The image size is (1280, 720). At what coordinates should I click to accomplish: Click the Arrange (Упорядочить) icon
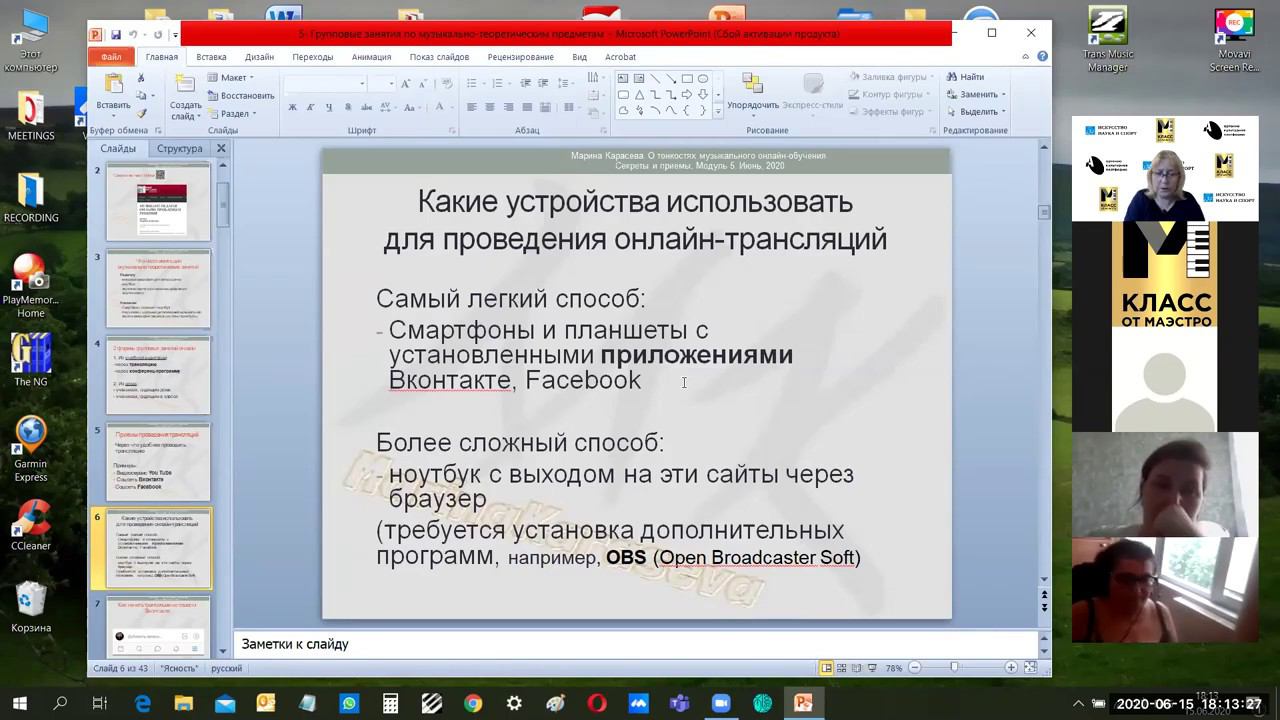[x=753, y=84]
